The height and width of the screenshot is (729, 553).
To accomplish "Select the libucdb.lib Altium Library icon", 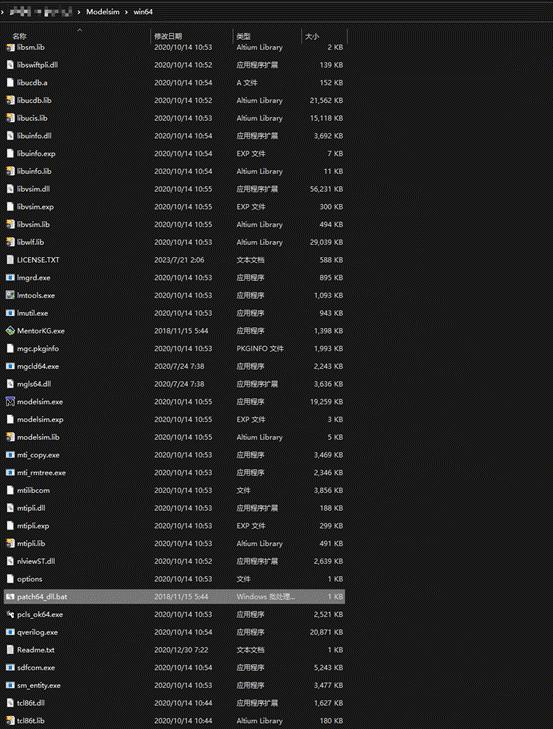I will 10,100.
